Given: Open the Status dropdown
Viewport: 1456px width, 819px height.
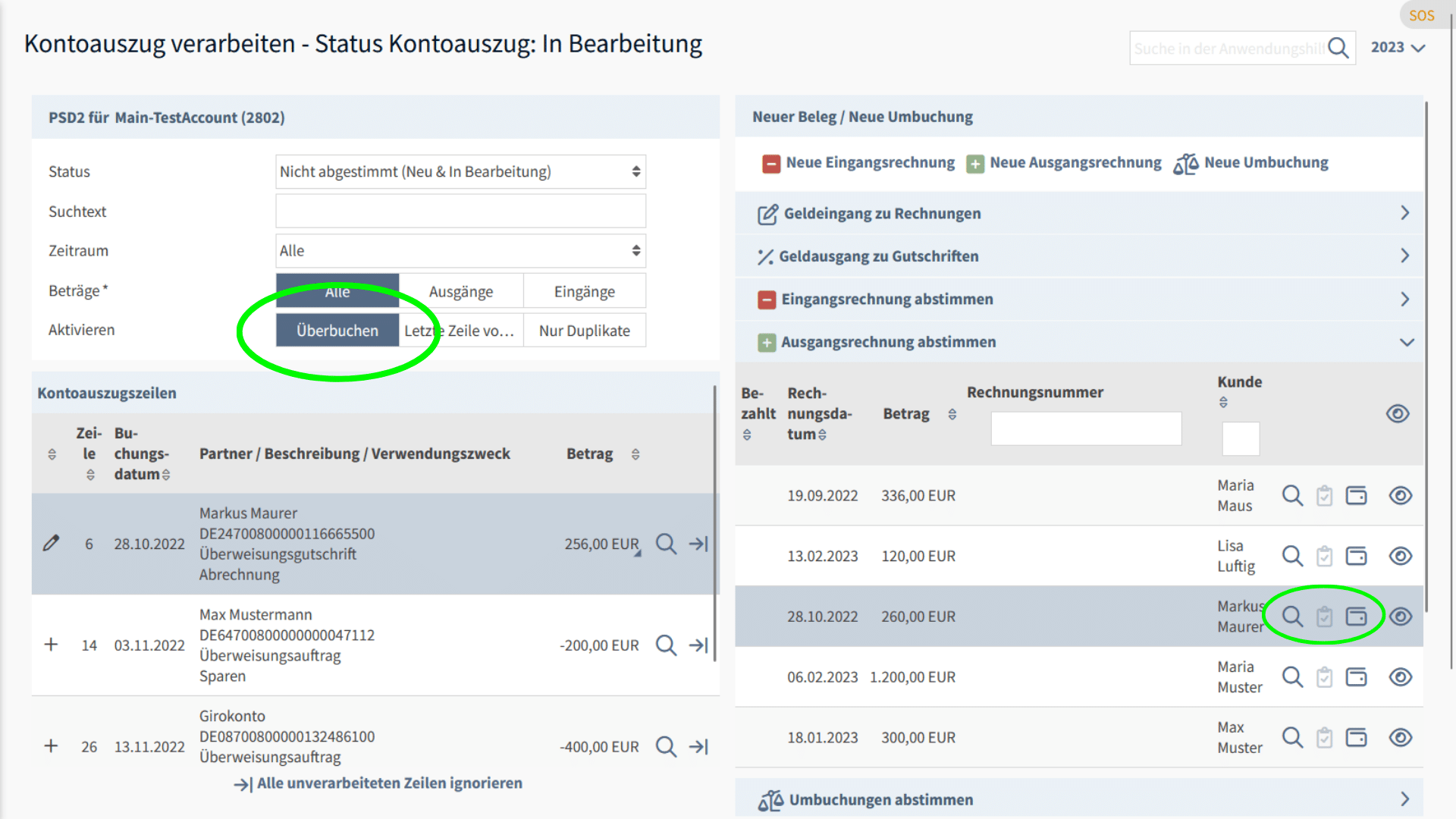Looking at the screenshot, I should click(x=460, y=171).
